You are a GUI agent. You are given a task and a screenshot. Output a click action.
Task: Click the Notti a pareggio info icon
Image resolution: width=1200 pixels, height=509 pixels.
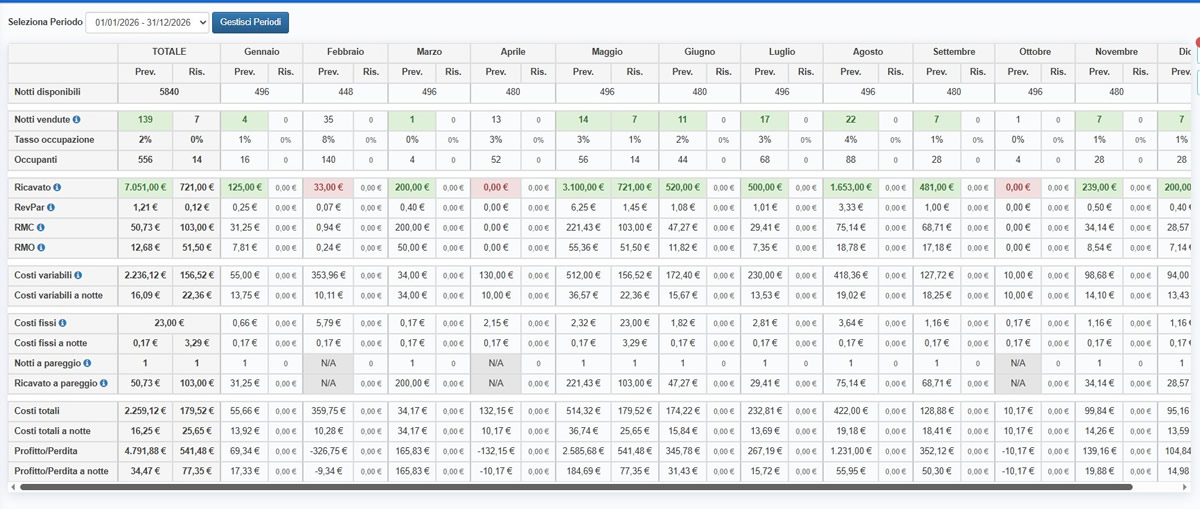(88, 363)
